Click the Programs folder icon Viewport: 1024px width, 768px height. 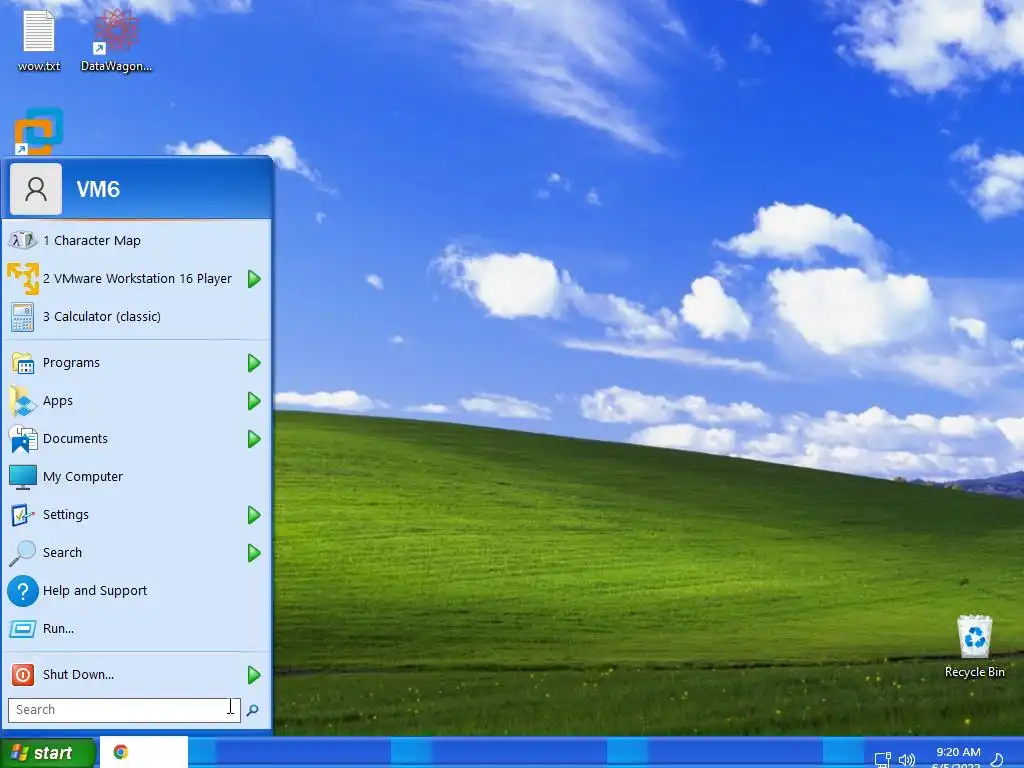23,363
